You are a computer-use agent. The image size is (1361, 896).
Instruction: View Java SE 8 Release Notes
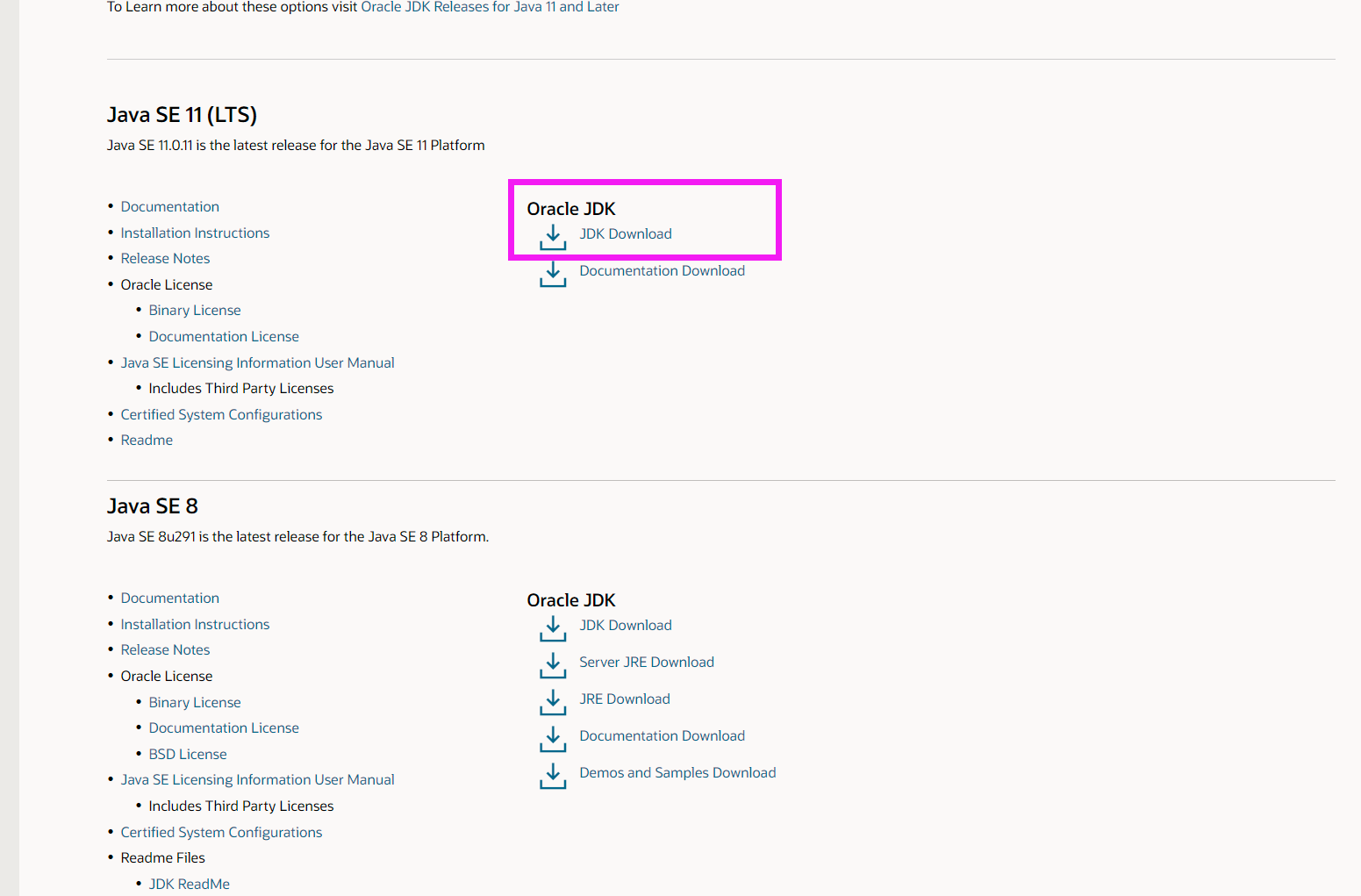point(165,649)
